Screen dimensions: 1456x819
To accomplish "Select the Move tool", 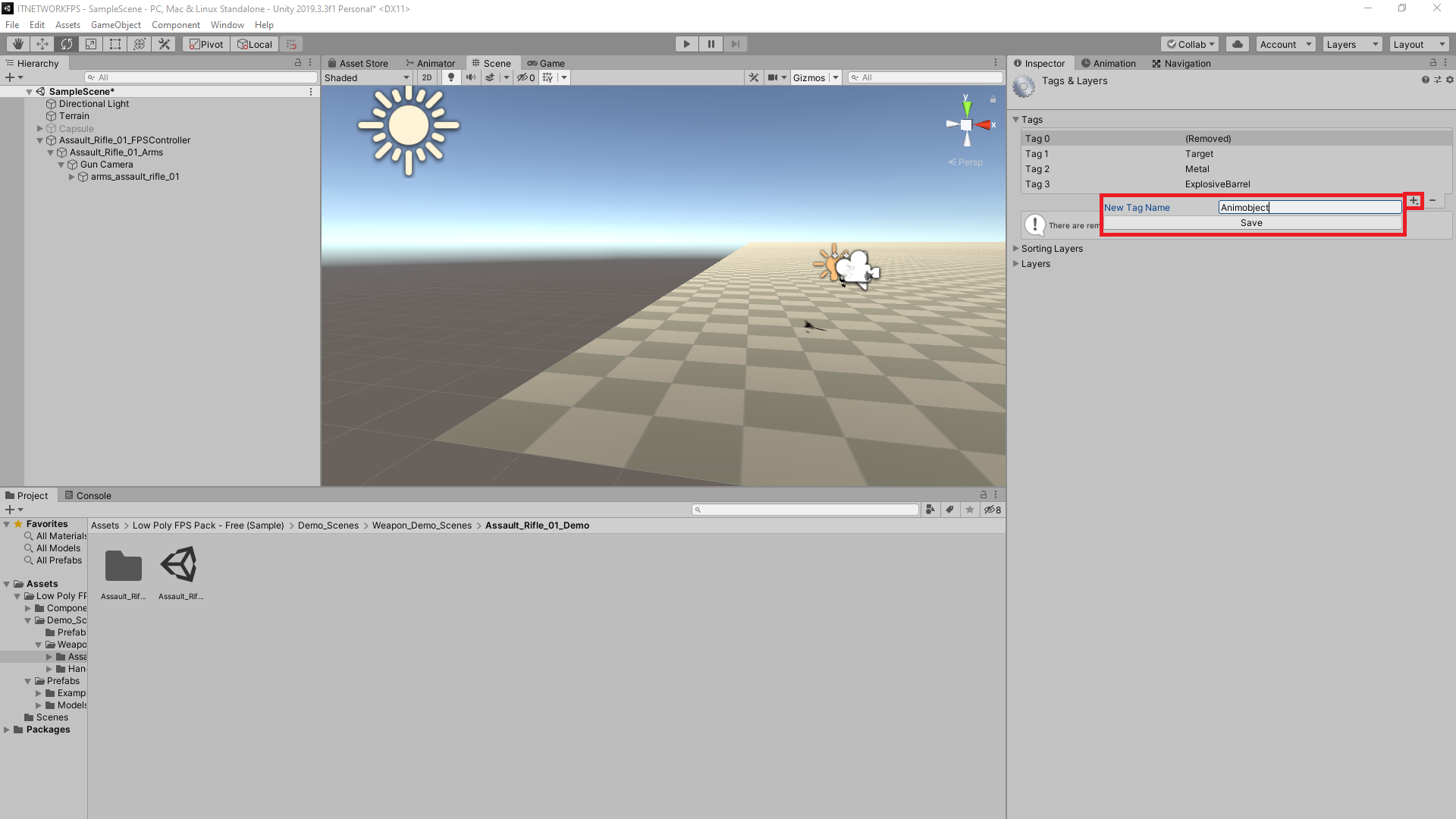I will 42,44.
